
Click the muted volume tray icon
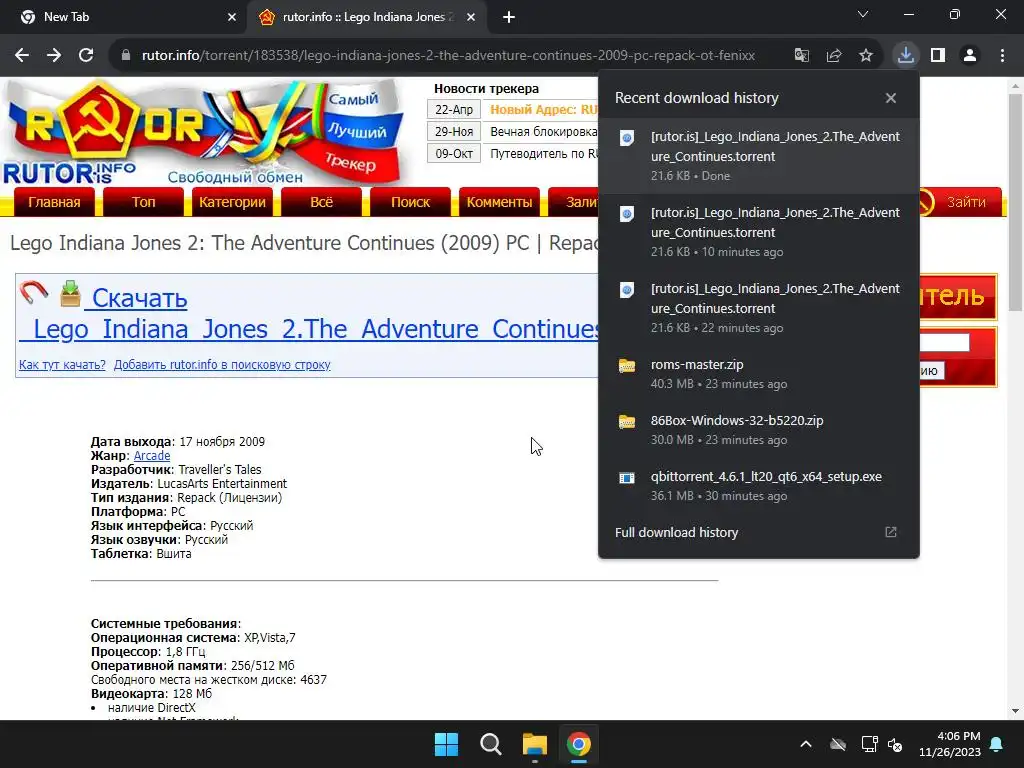point(895,744)
